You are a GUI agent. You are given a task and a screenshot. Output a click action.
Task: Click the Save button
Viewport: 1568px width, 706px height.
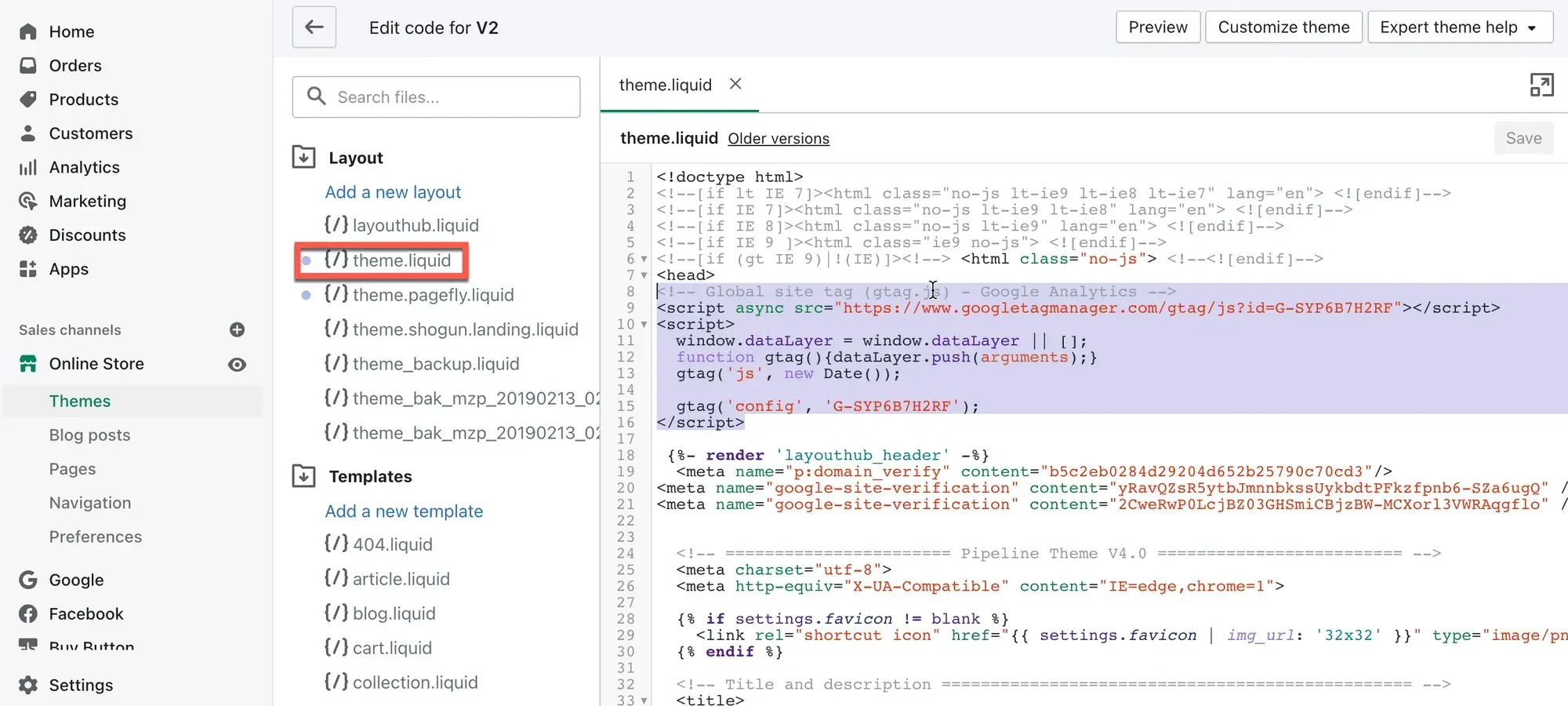click(x=1523, y=138)
